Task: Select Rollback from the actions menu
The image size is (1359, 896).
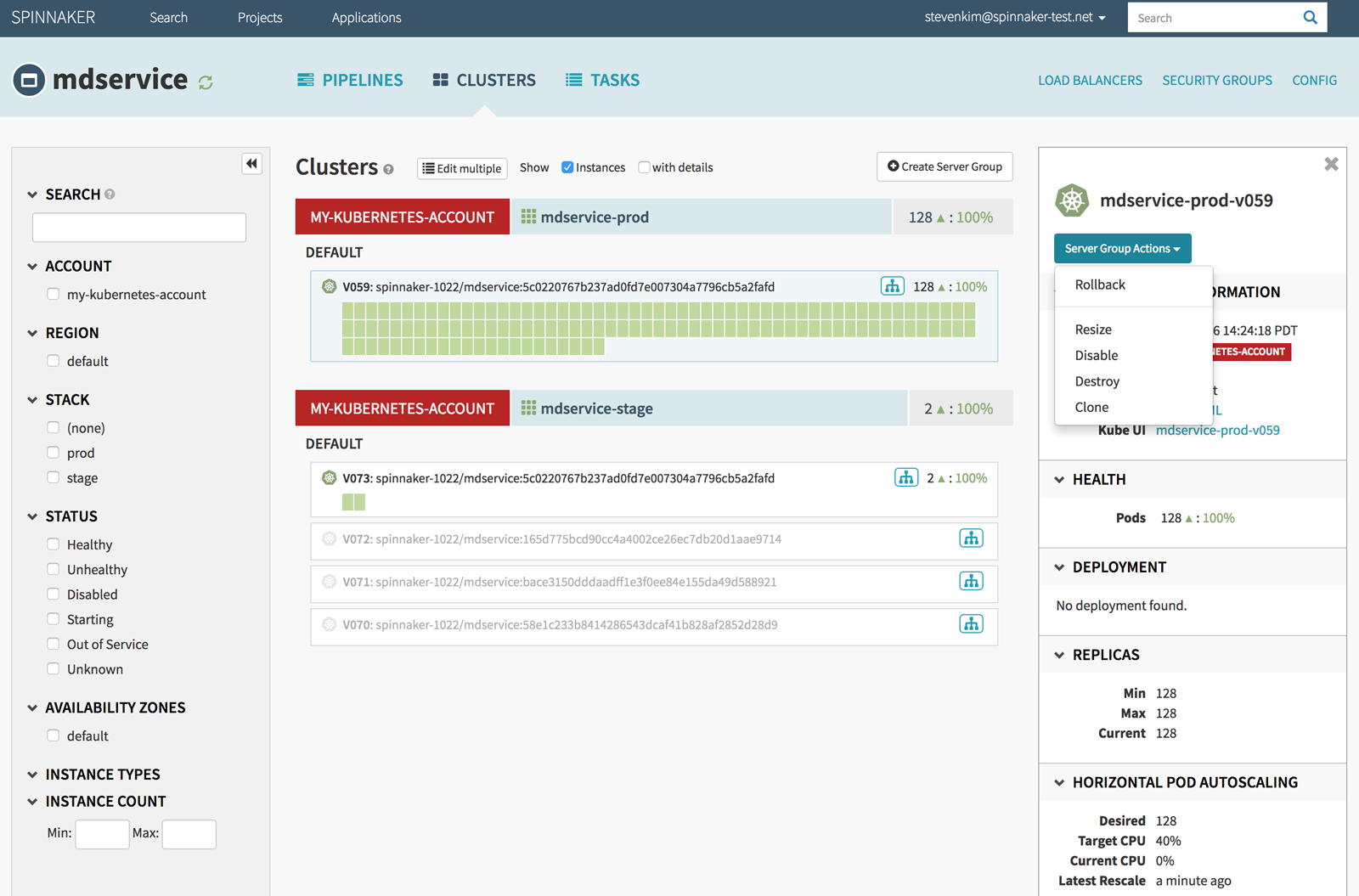Action: click(1100, 285)
